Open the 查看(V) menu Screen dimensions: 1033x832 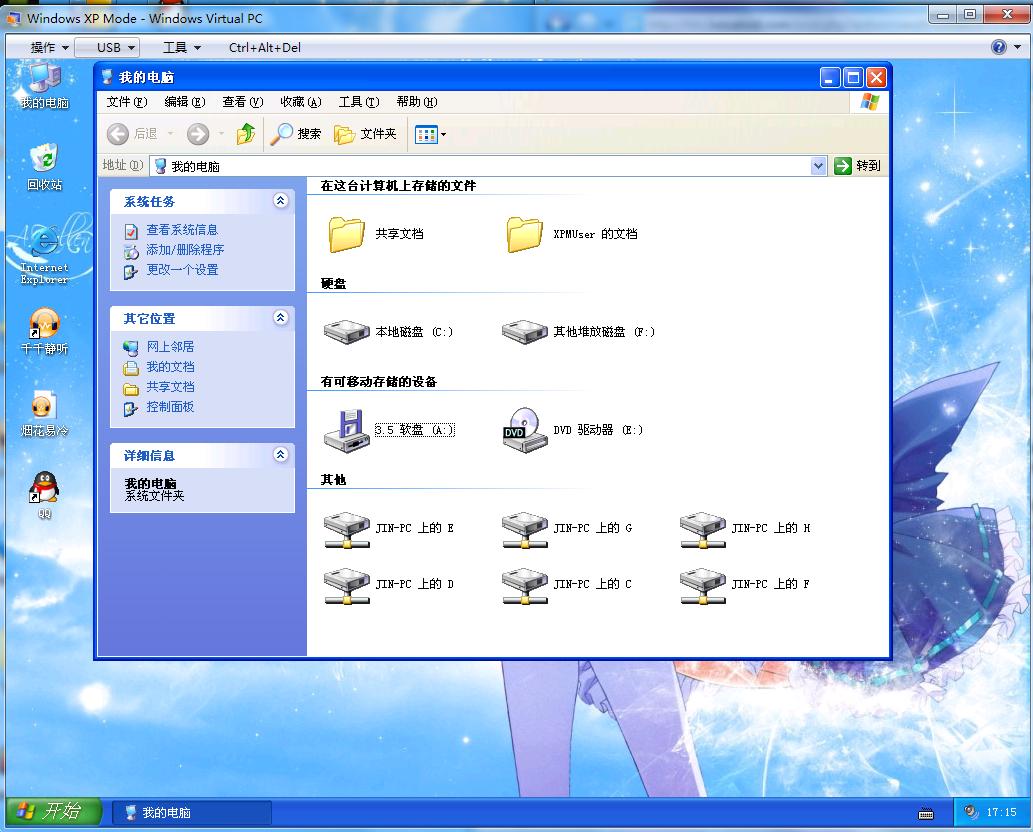click(x=242, y=101)
